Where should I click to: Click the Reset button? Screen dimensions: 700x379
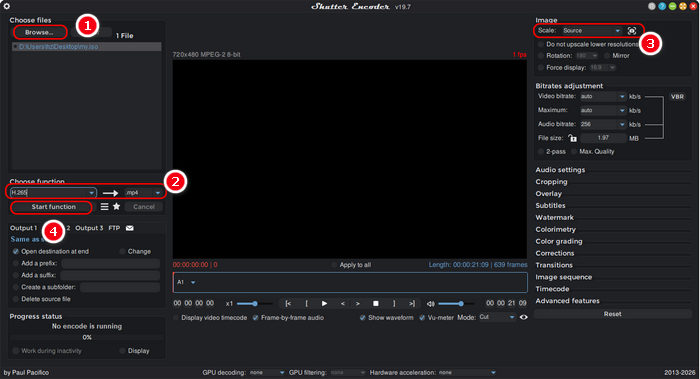612,314
